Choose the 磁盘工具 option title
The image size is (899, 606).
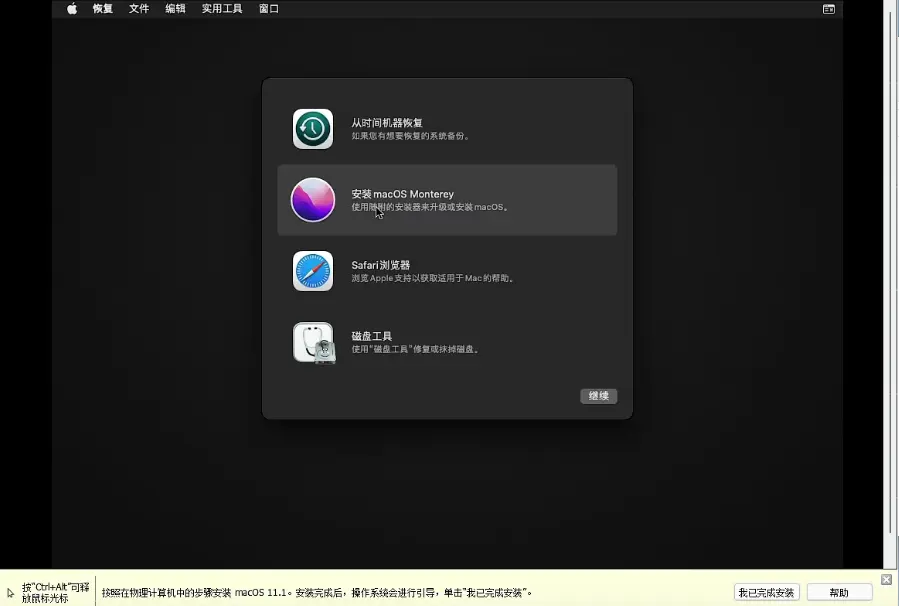[371, 336]
